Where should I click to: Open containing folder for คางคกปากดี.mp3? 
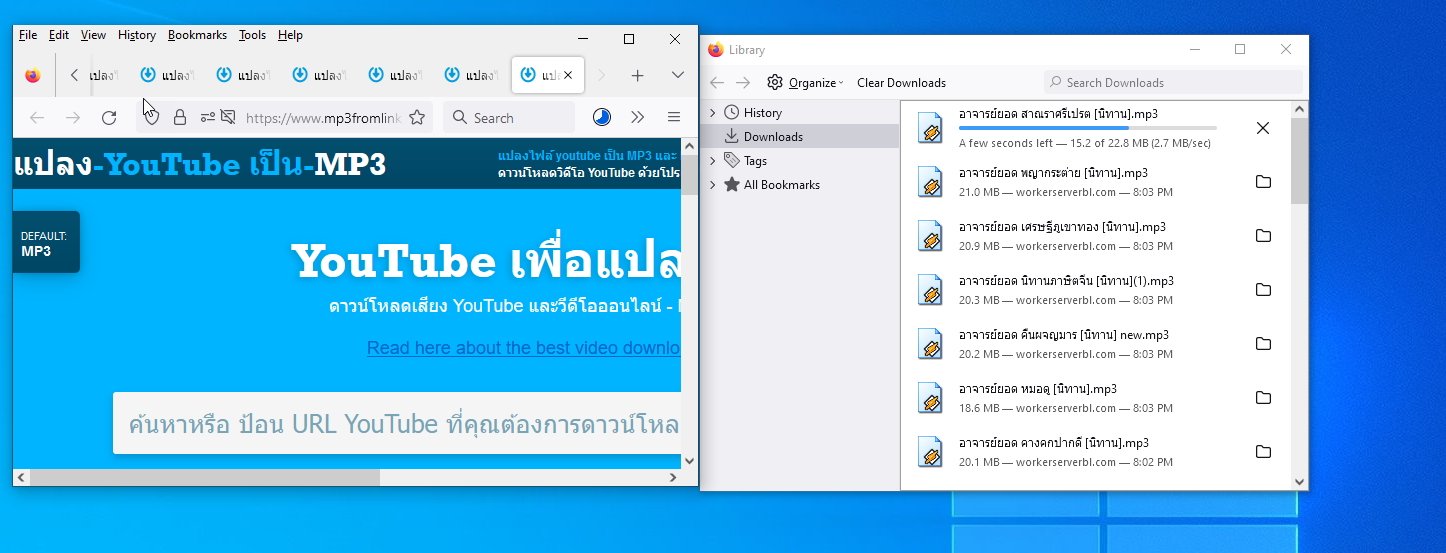tap(1263, 452)
